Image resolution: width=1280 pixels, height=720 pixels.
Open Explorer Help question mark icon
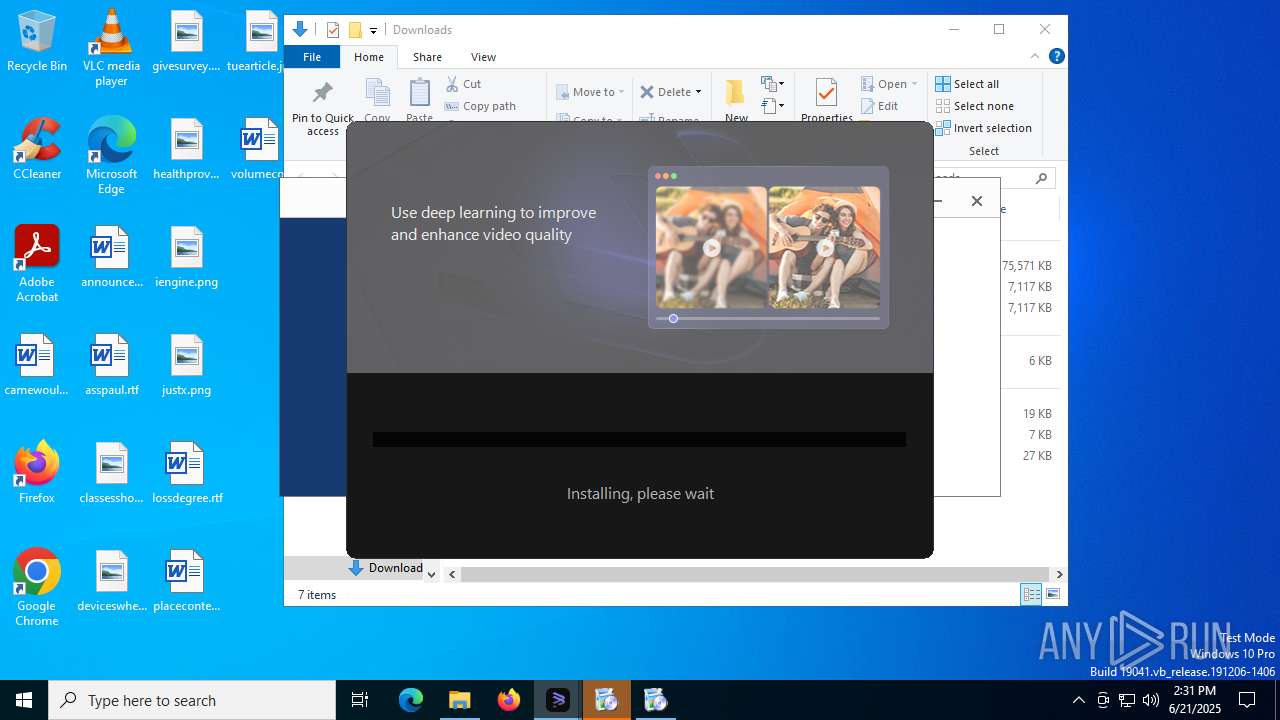coord(1056,56)
